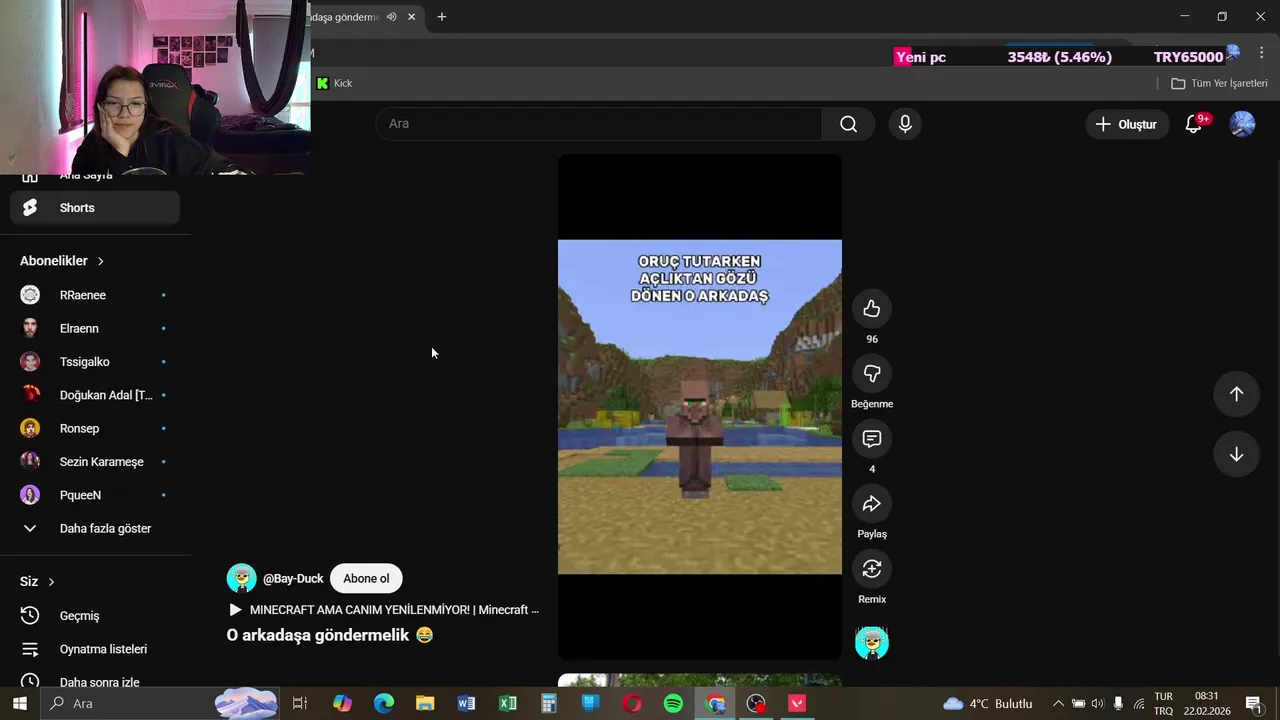Open the YouTube account avatar menu

click(x=1242, y=124)
